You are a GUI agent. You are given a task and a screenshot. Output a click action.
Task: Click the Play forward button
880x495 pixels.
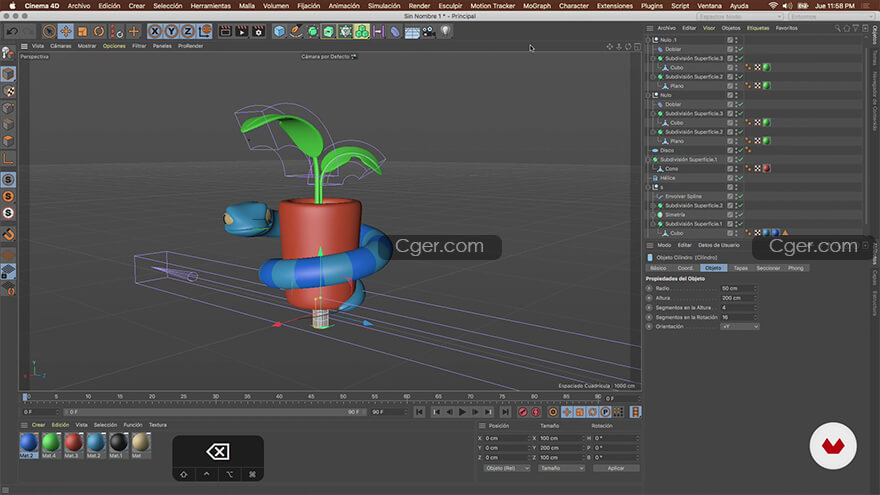click(x=462, y=412)
